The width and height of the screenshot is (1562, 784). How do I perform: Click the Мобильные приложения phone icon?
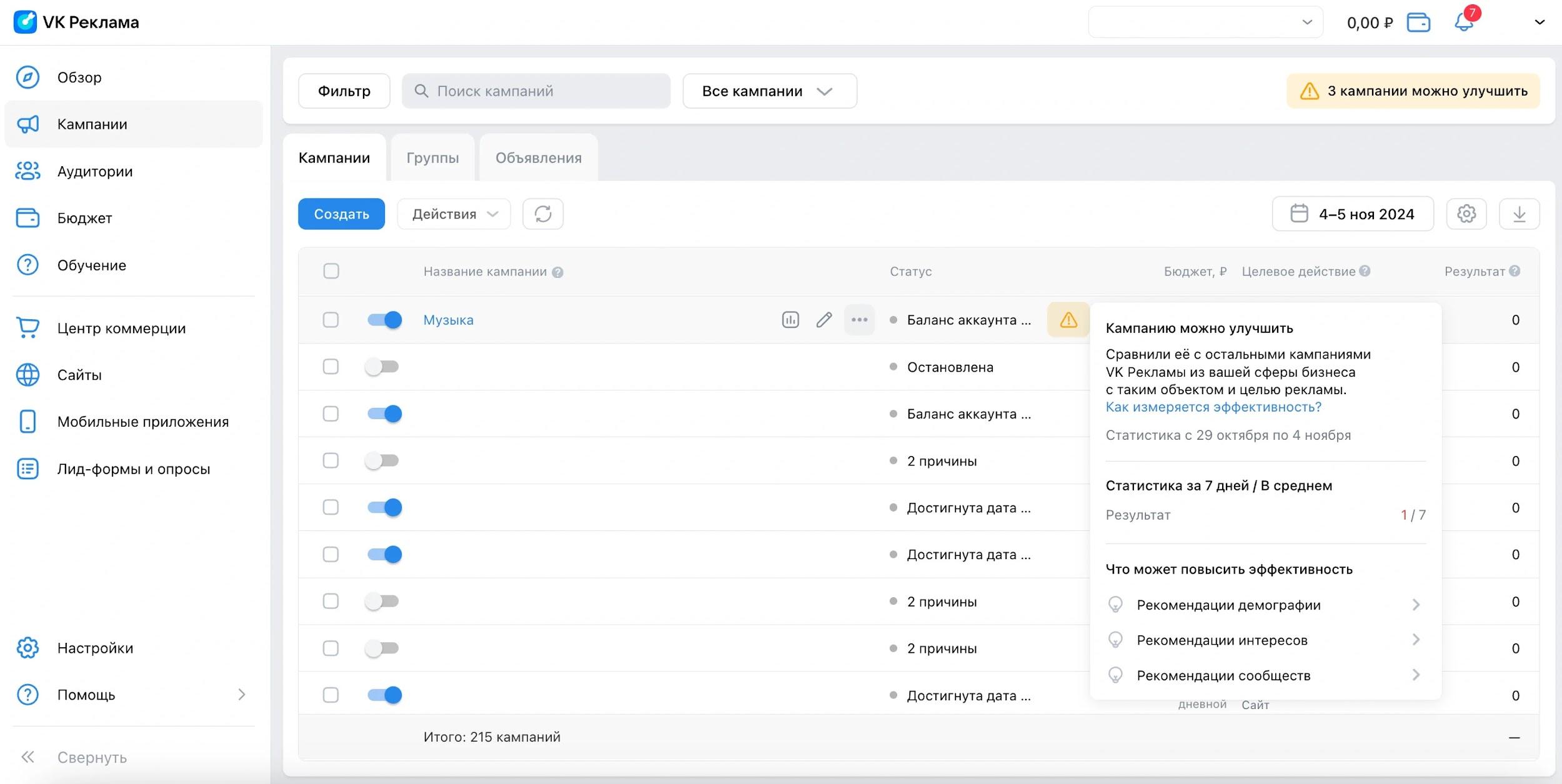point(27,422)
